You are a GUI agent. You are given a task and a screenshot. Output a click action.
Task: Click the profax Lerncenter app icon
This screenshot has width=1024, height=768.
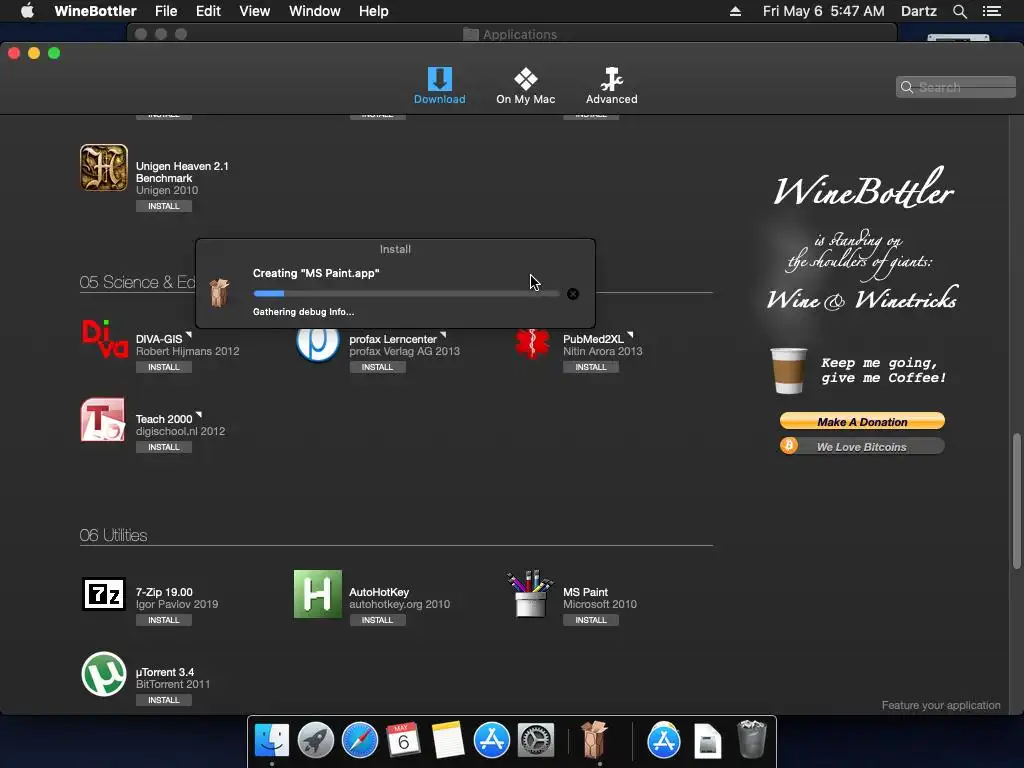(x=317, y=344)
